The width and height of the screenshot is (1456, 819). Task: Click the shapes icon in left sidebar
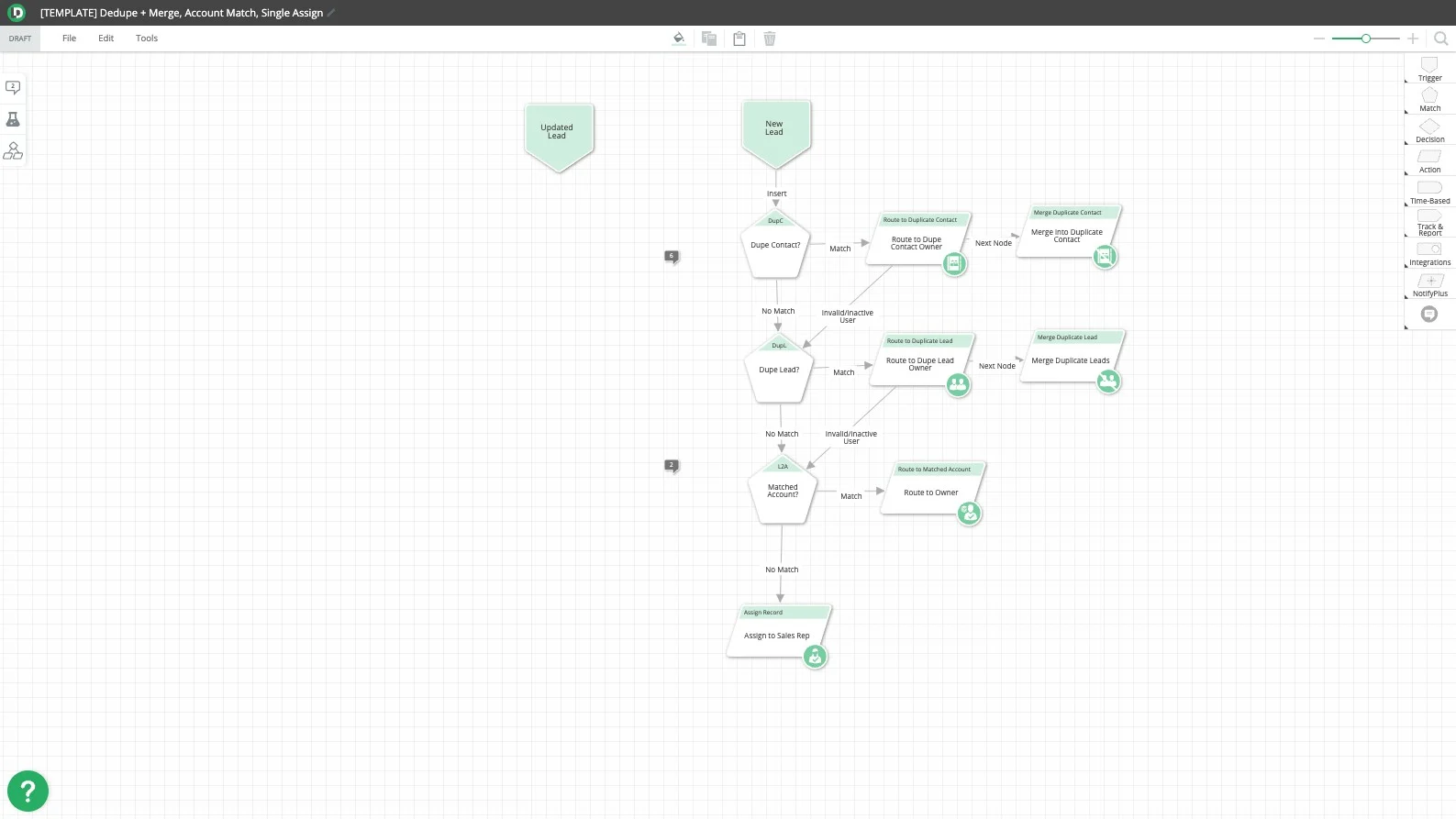pos(13,150)
